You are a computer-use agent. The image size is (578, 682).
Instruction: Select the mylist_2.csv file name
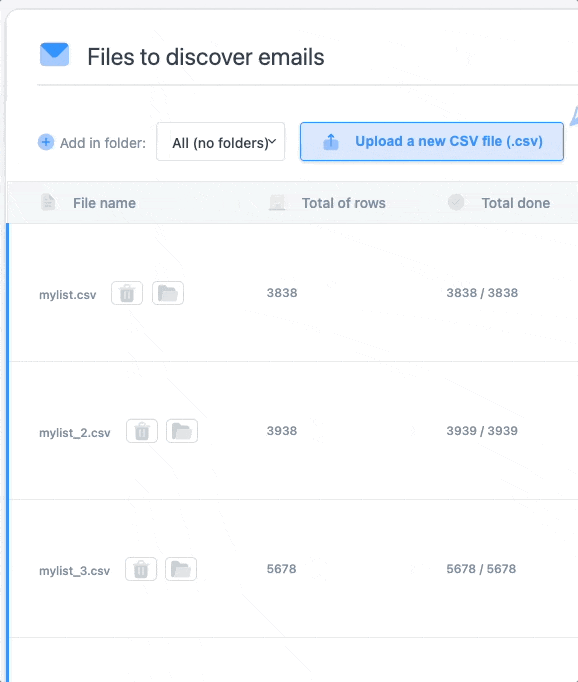(75, 433)
